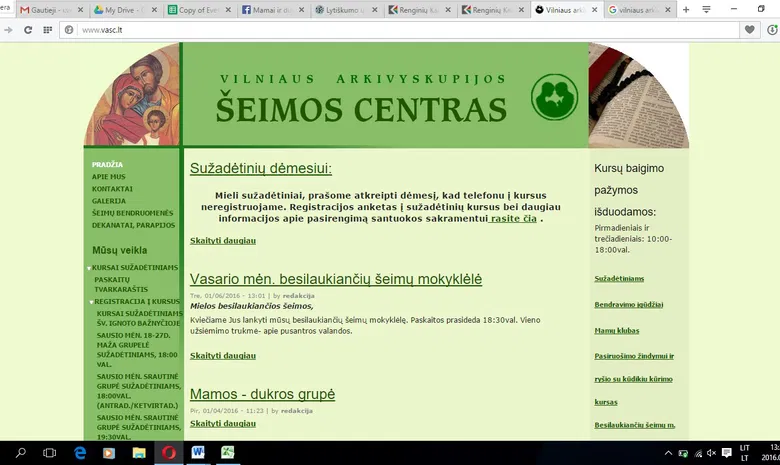The image size is (780, 465).
Task: Click the Šeimos Centras round green logo
Action: [554, 97]
